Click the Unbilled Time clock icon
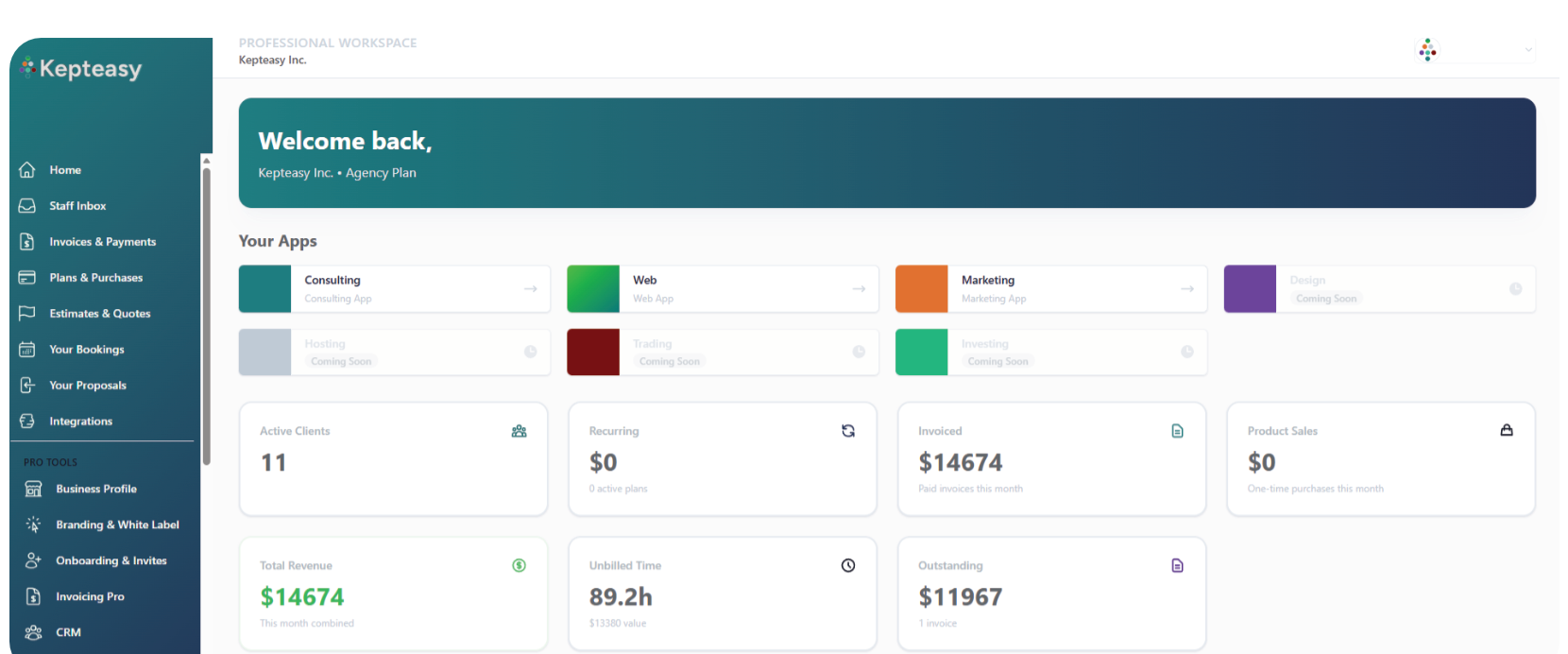The image size is (1568, 654). (848, 565)
